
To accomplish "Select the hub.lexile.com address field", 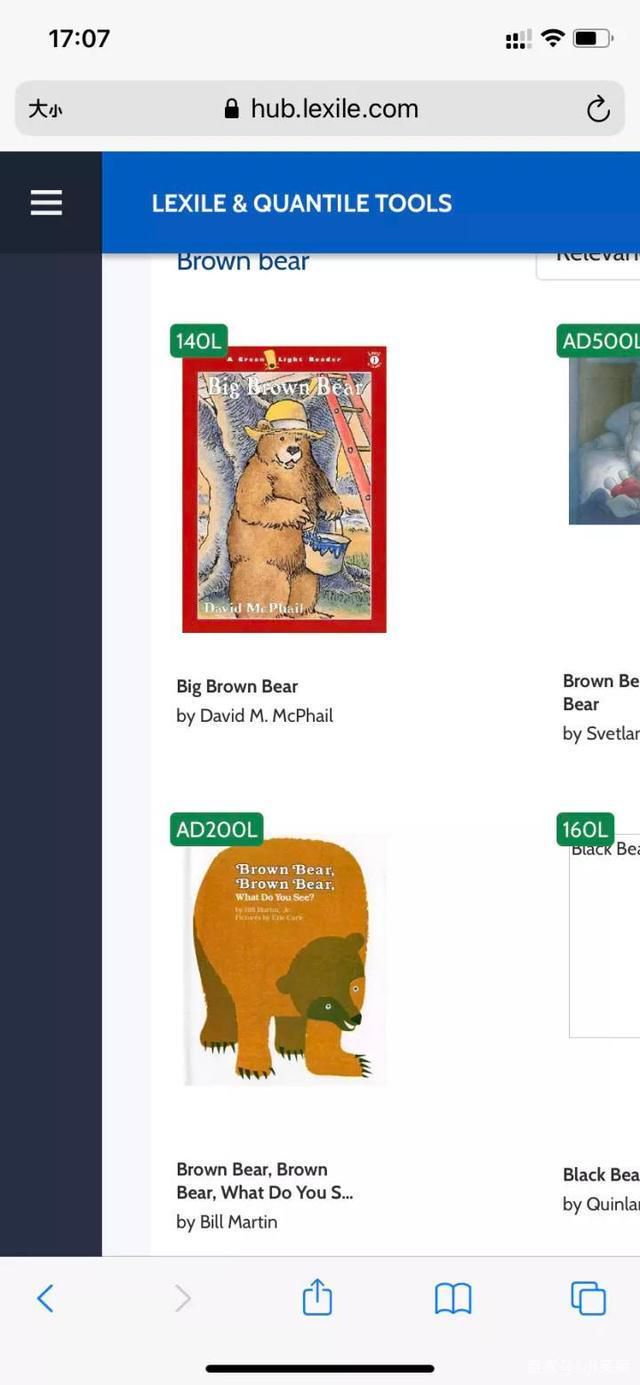I will [x=320, y=109].
